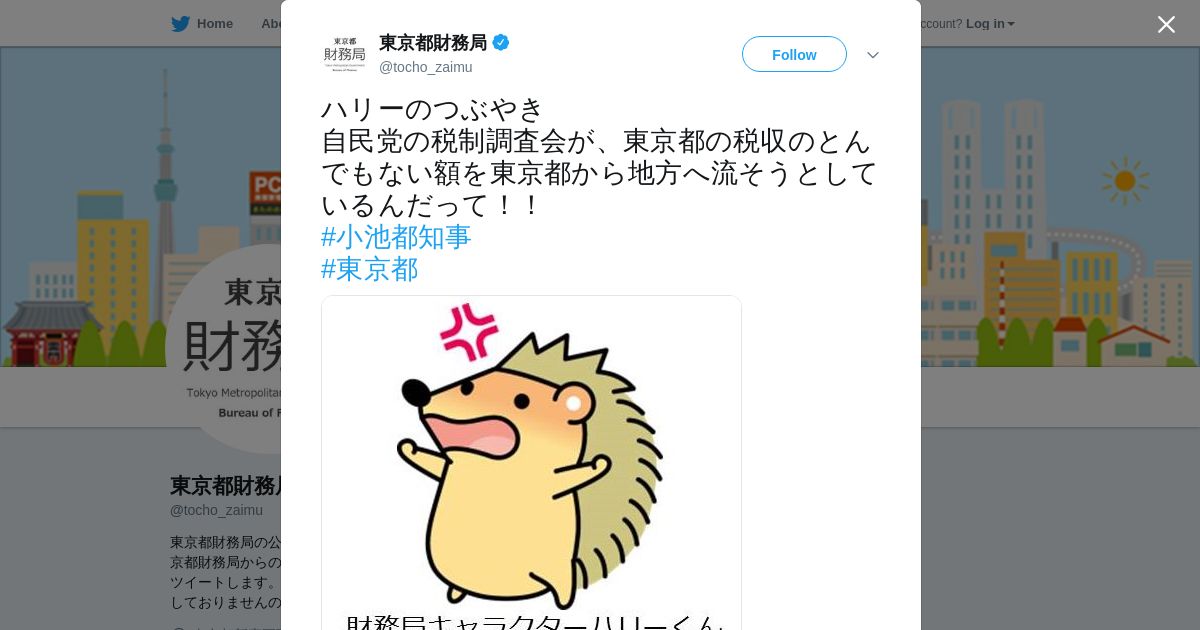Viewport: 1200px width, 630px height.
Task: Click the tweet text ハリーのつぶやき
Action: pyautogui.click(x=432, y=109)
